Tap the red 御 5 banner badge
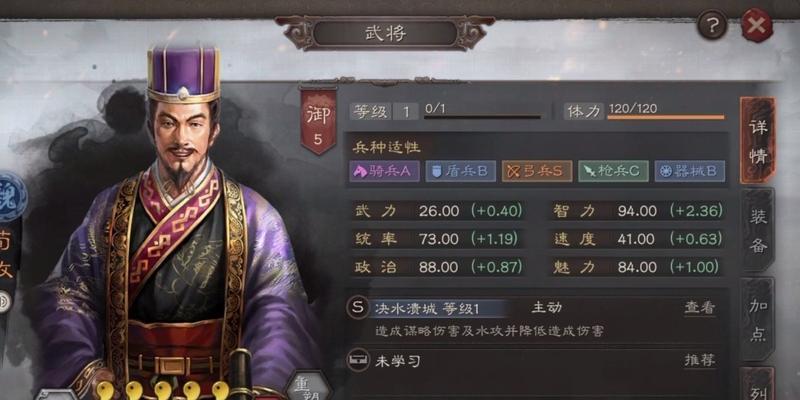The image size is (800, 400). tap(318, 121)
